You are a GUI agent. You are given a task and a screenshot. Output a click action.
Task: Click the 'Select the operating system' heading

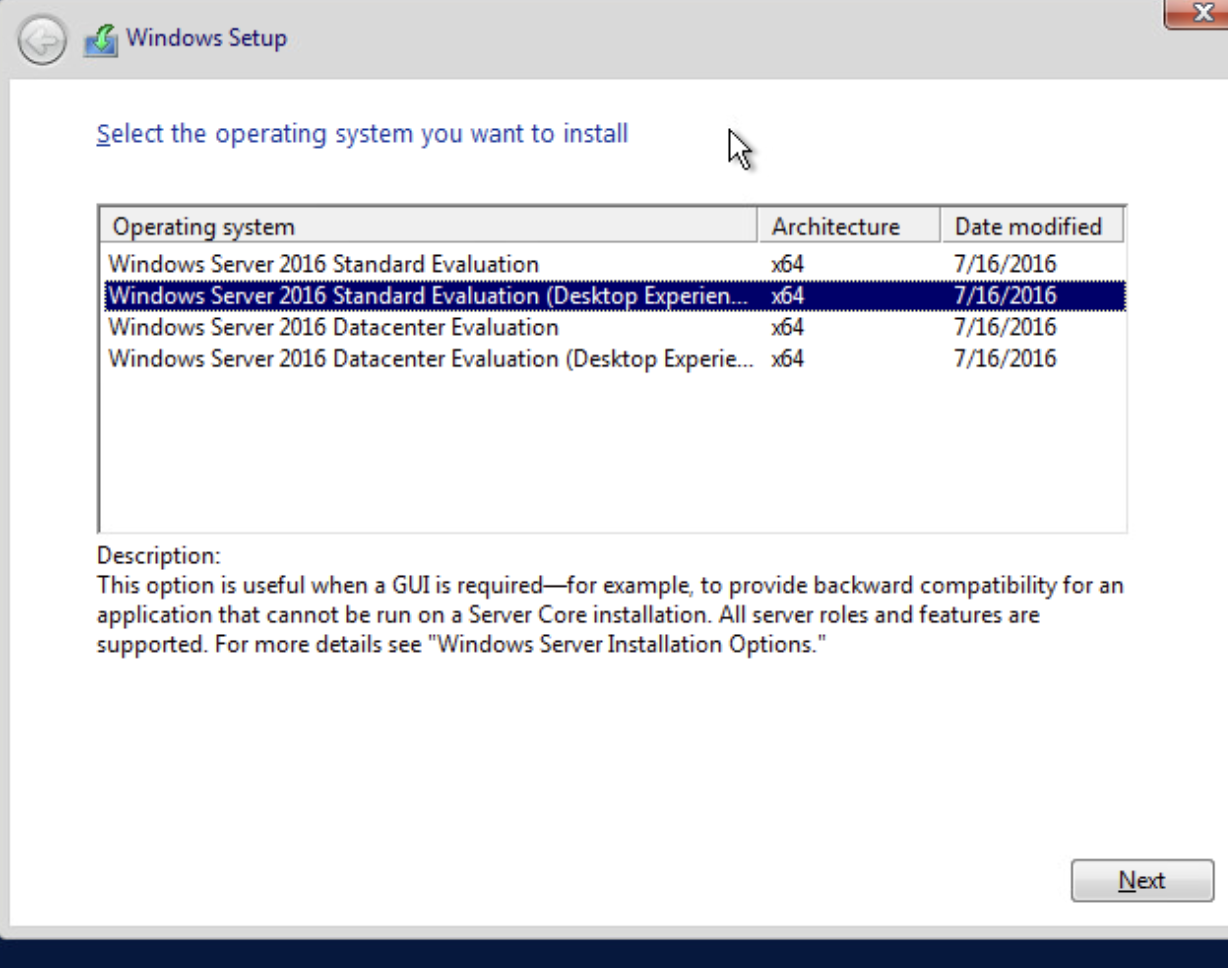(x=362, y=134)
